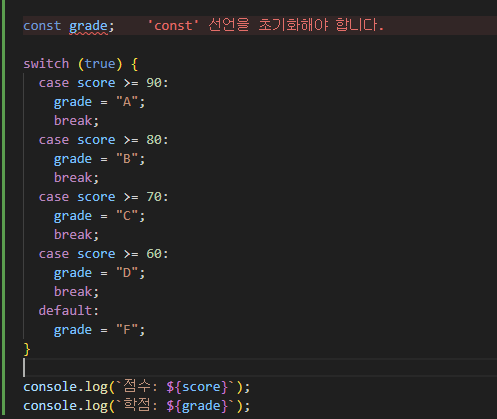Click the underlined grade variable in const declaration
497x419 pixels.
[88, 26]
